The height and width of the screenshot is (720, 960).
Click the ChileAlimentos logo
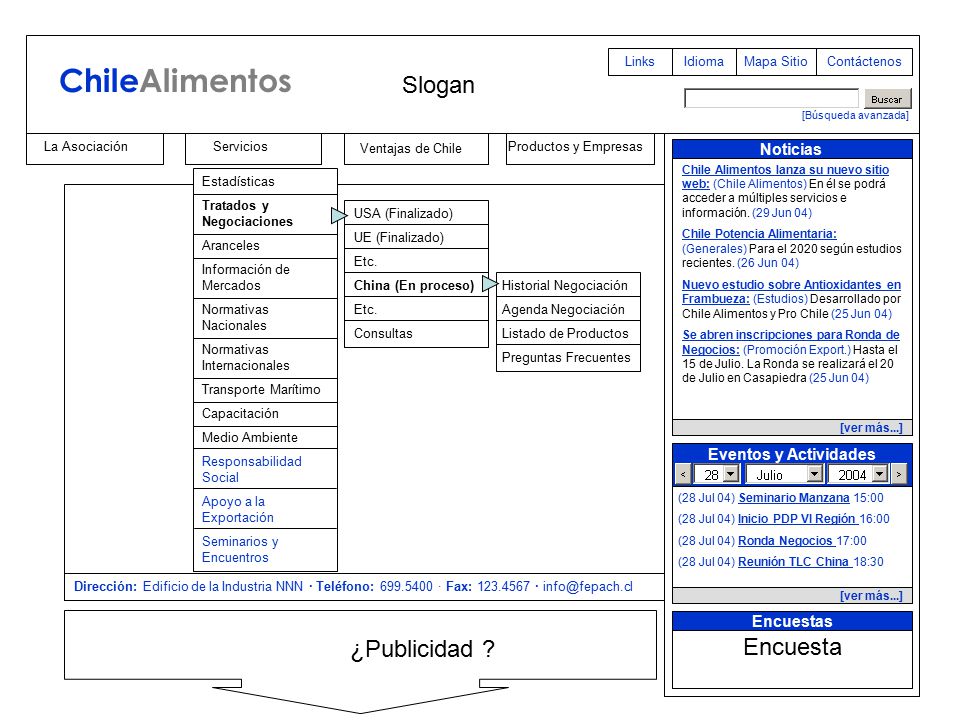tap(175, 81)
